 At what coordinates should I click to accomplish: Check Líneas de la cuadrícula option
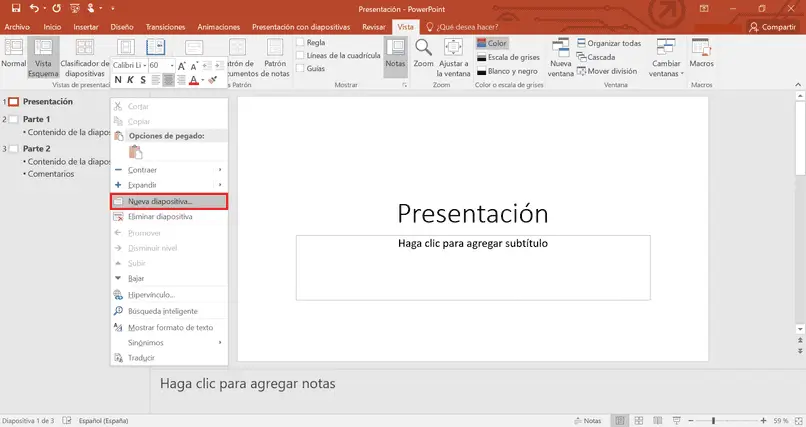coord(300,56)
